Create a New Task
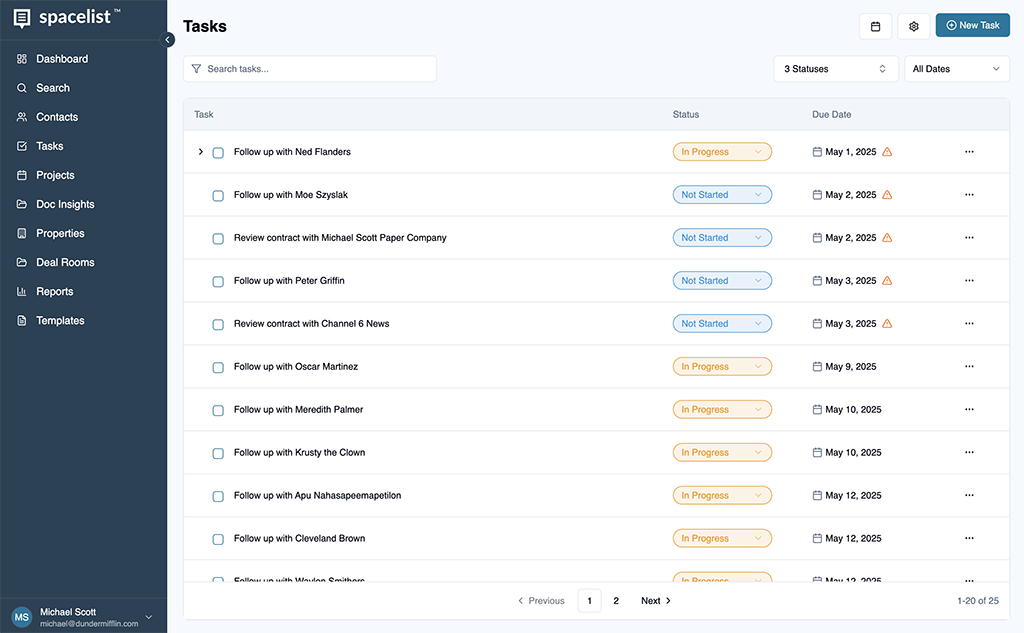1024x633 pixels. pos(972,25)
